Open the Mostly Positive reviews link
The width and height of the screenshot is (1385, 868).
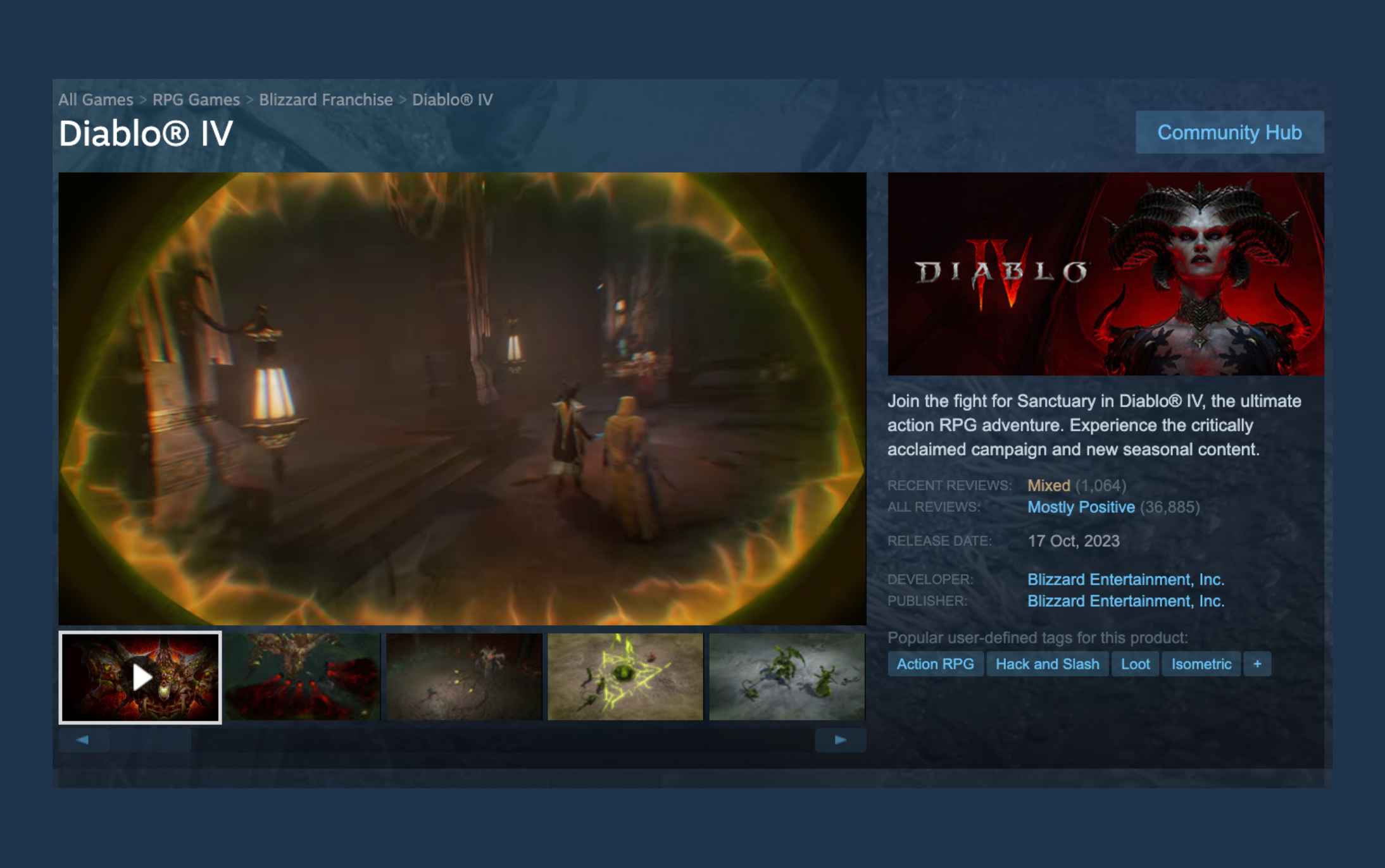1080,507
